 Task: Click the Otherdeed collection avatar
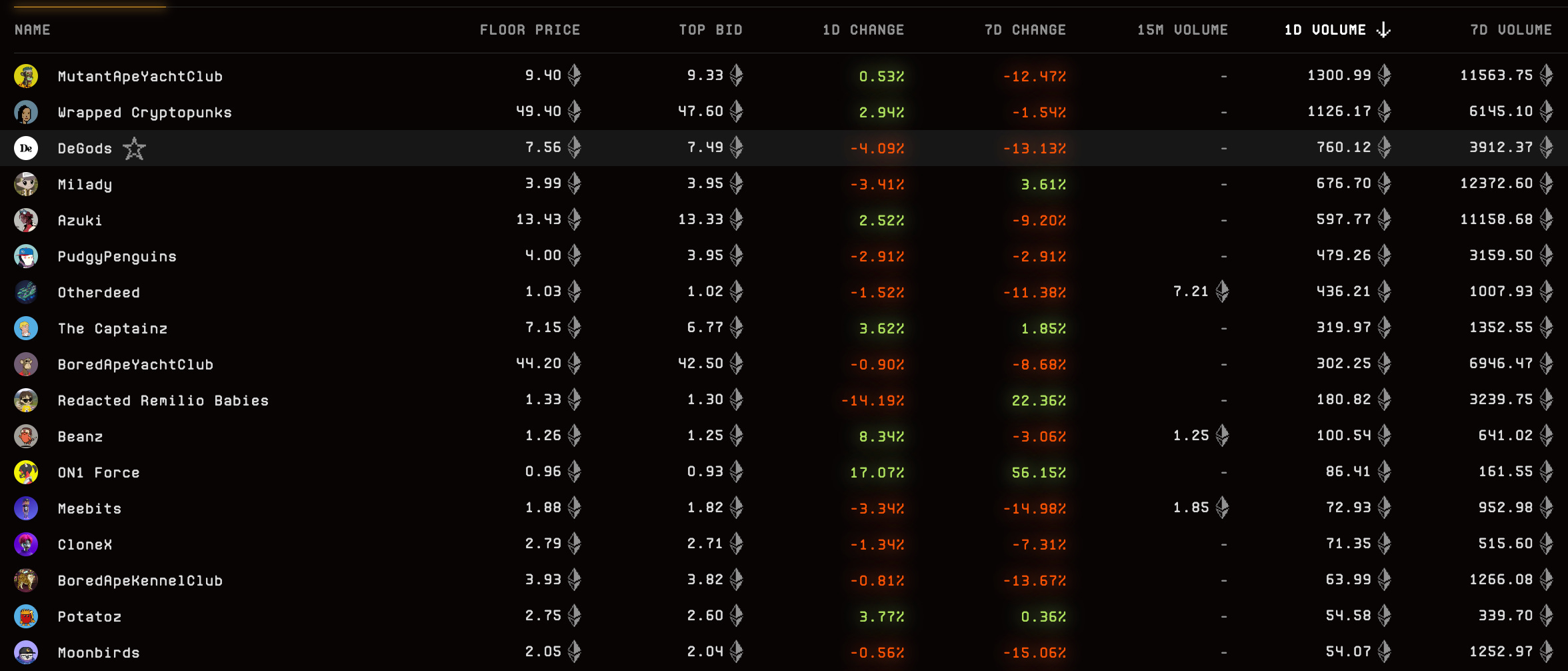(26, 292)
